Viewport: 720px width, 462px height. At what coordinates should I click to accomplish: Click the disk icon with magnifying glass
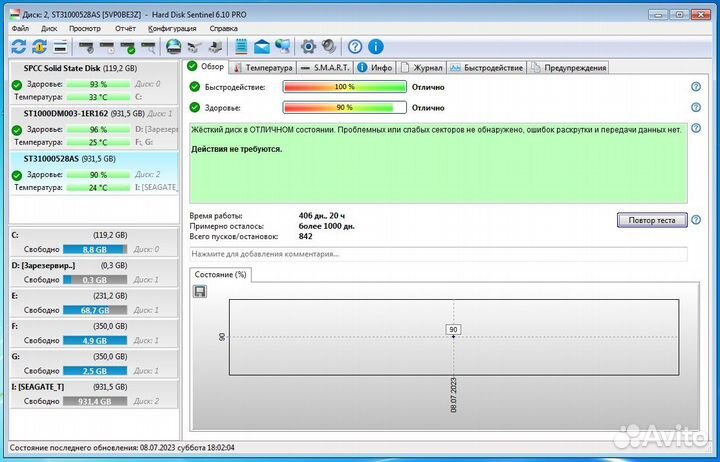148,46
